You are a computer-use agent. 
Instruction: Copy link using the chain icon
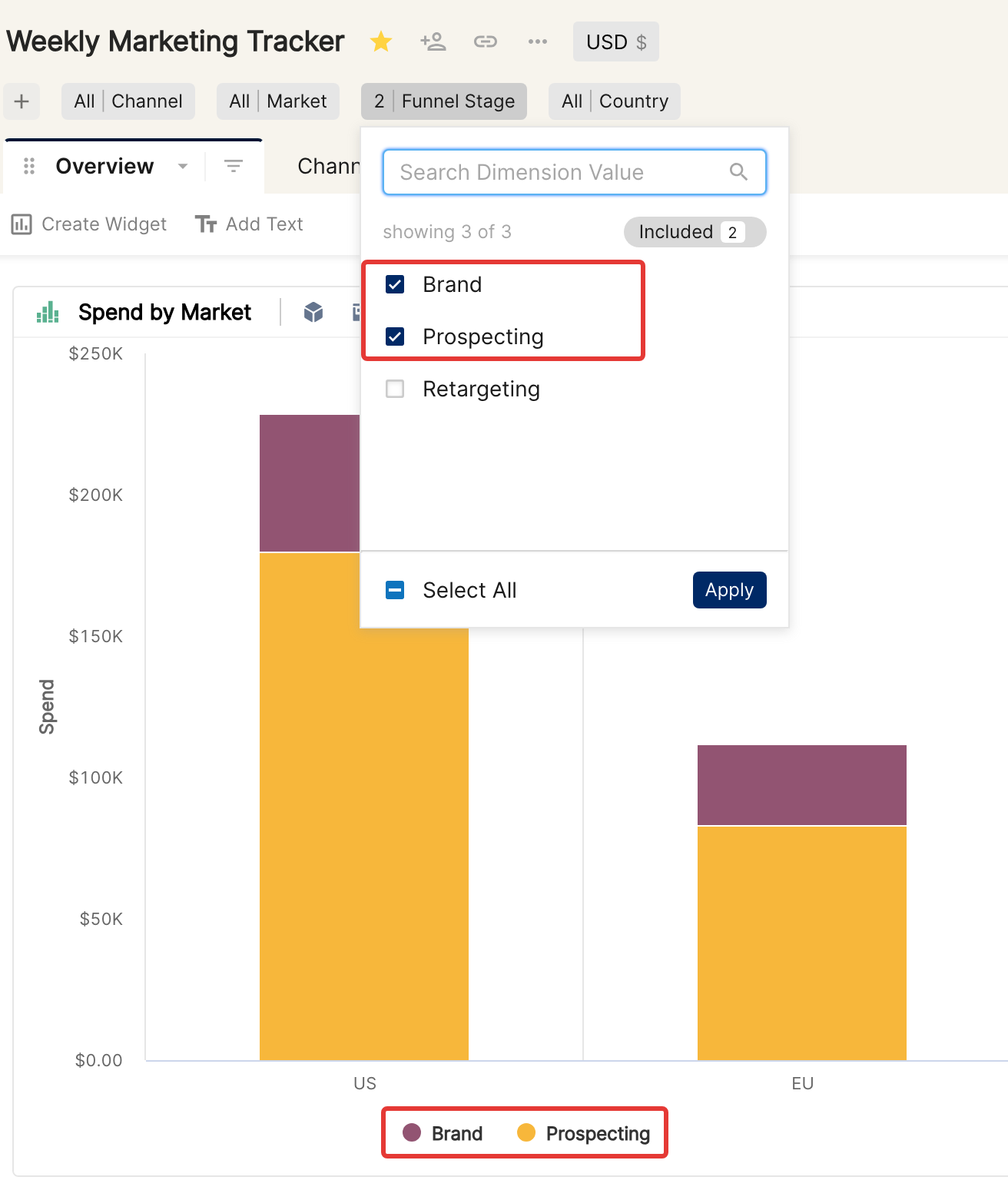(x=486, y=41)
